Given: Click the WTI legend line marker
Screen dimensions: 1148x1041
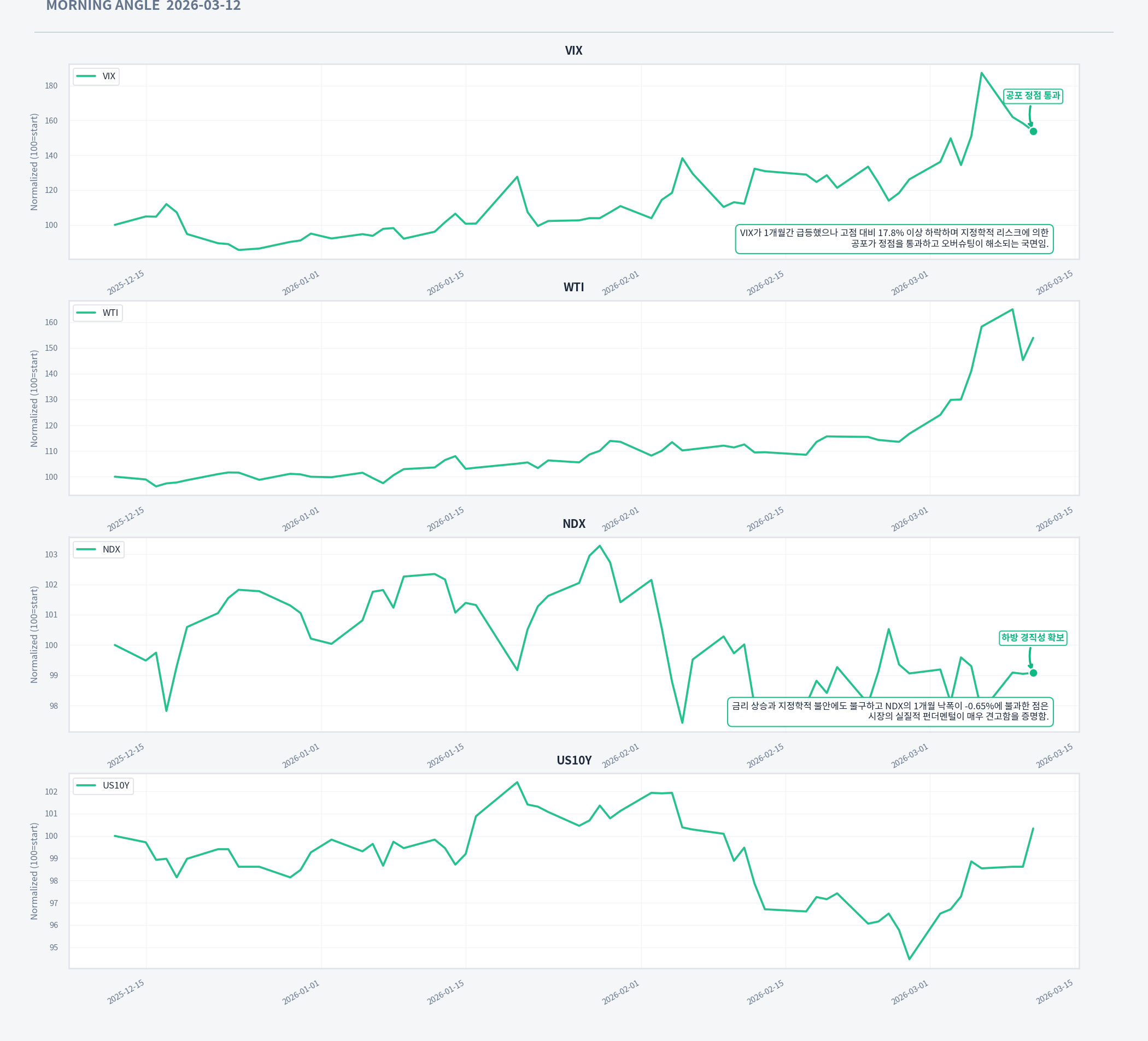Looking at the screenshot, I should [86, 313].
